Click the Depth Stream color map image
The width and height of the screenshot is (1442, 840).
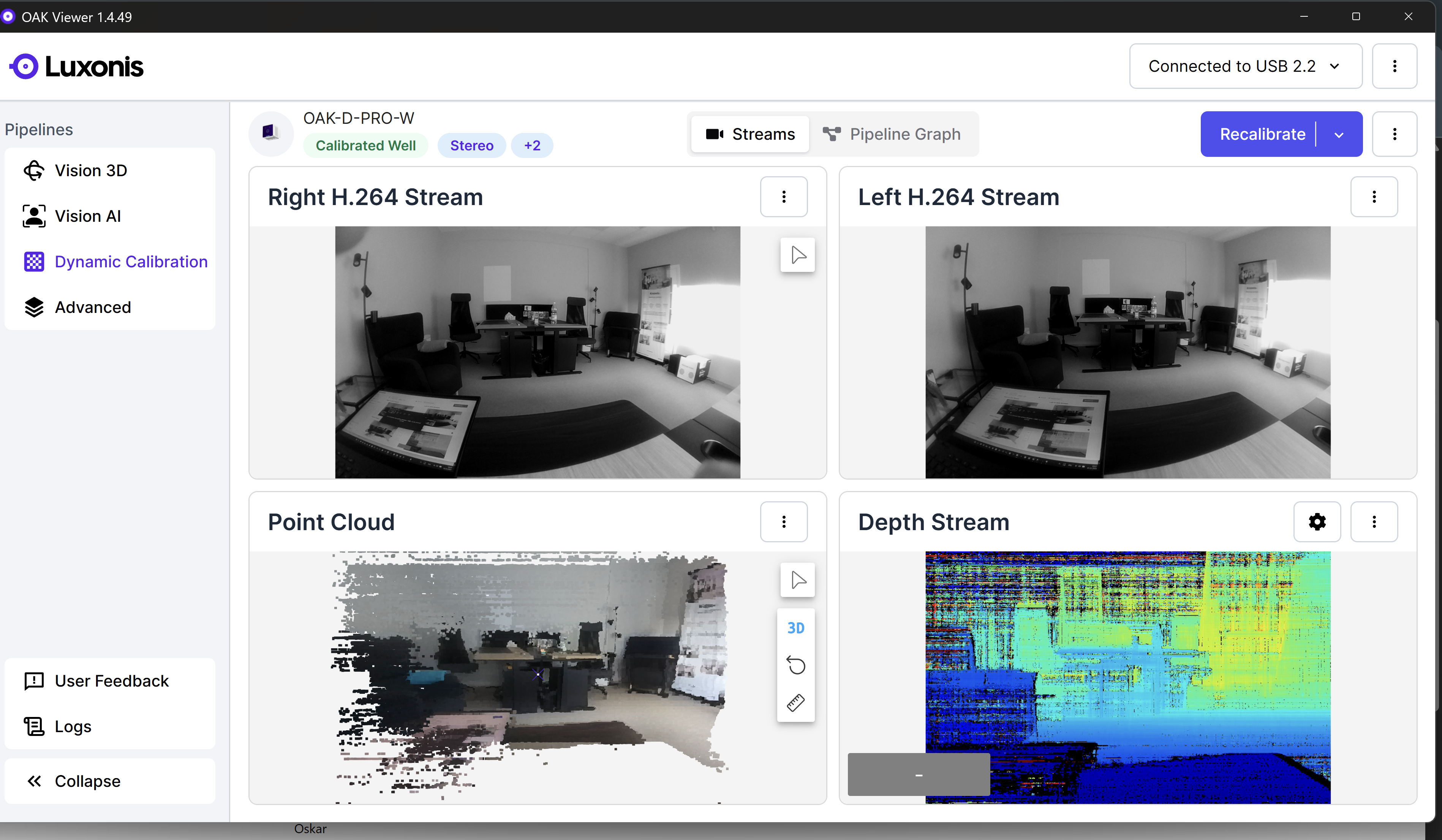click(1127, 658)
